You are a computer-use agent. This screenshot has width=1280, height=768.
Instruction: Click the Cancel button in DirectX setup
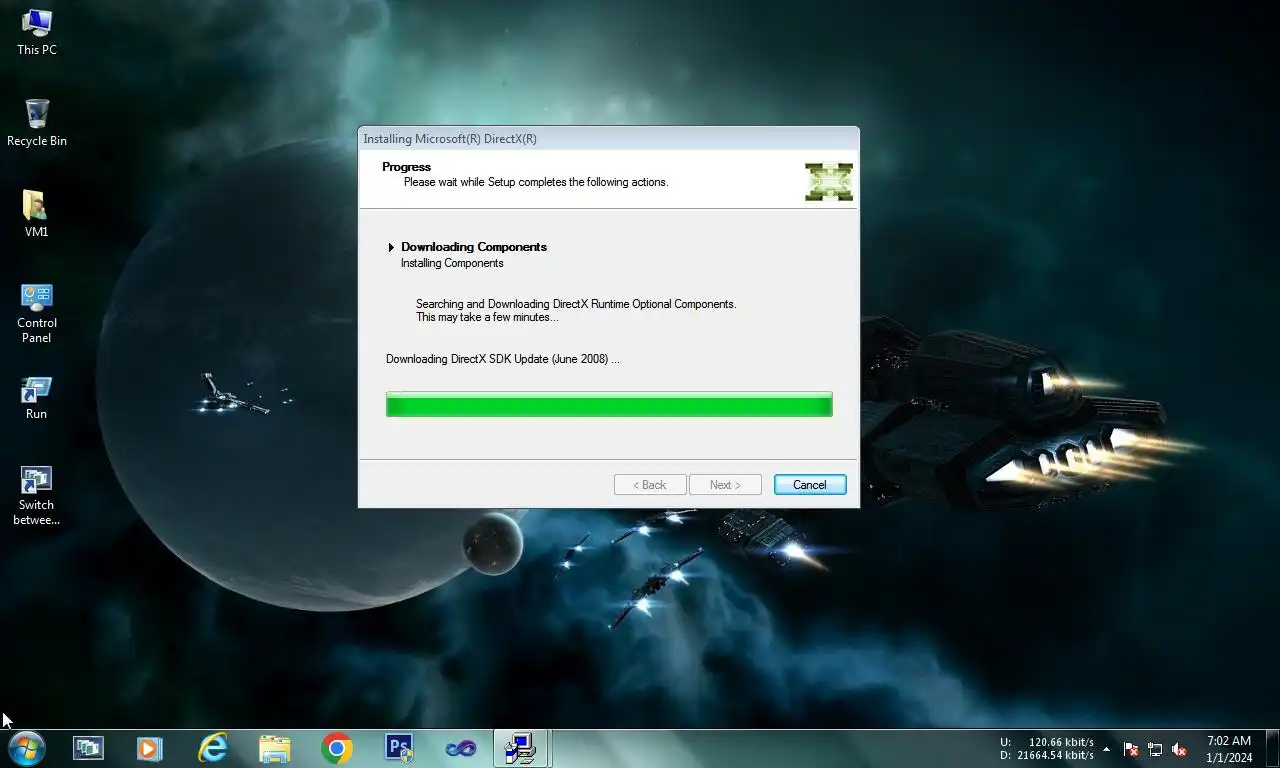coord(810,485)
